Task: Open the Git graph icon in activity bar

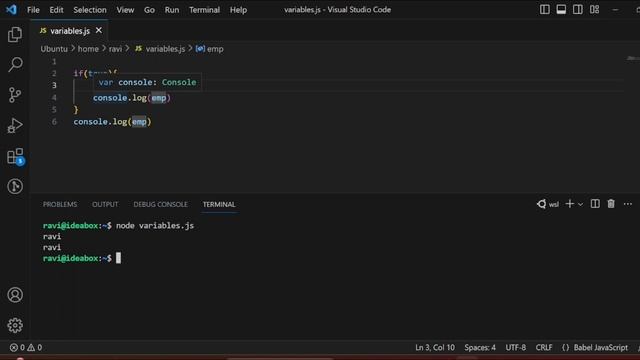Action: point(15,186)
